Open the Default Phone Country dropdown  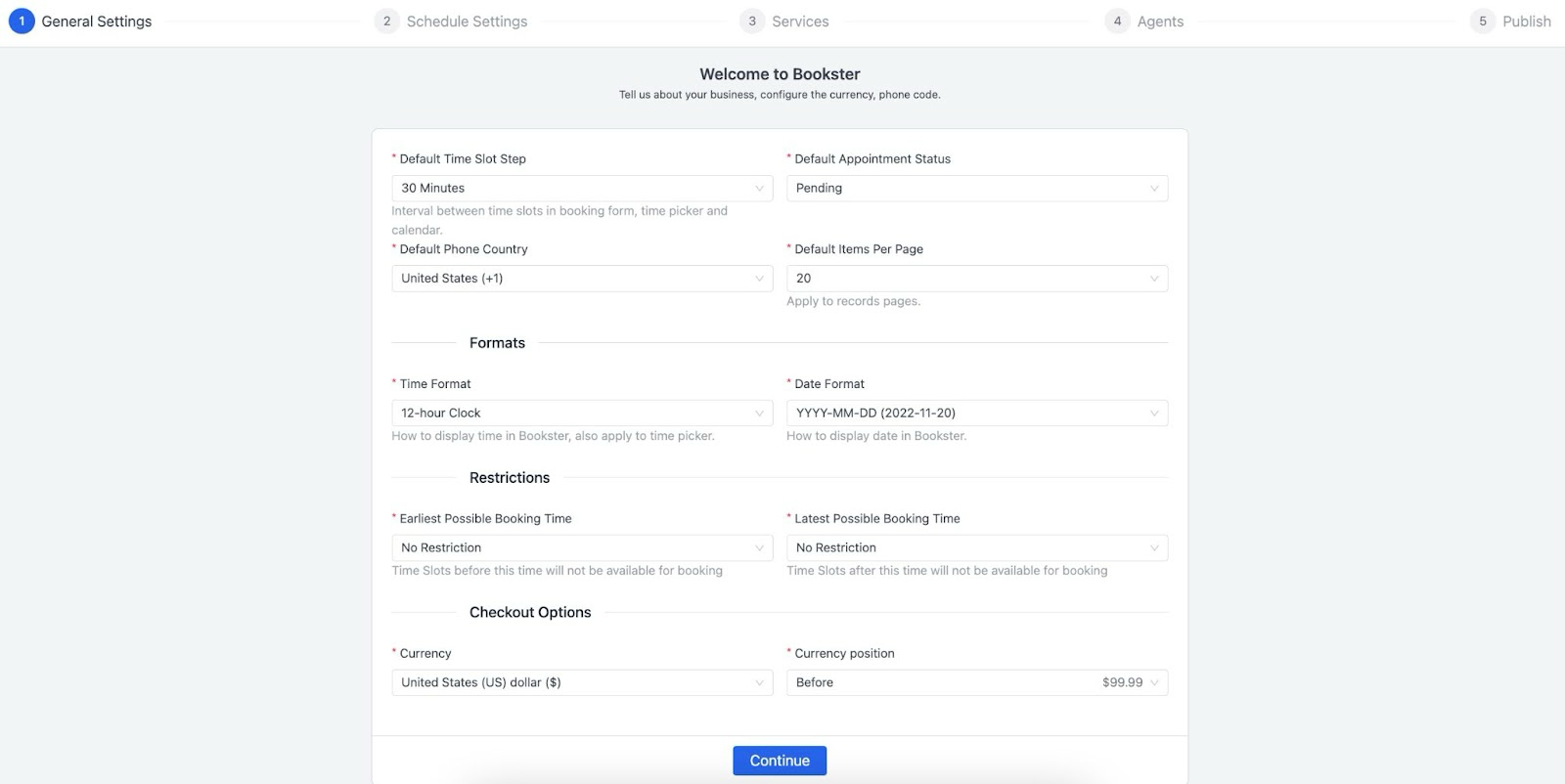pyautogui.click(x=582, y=279)
